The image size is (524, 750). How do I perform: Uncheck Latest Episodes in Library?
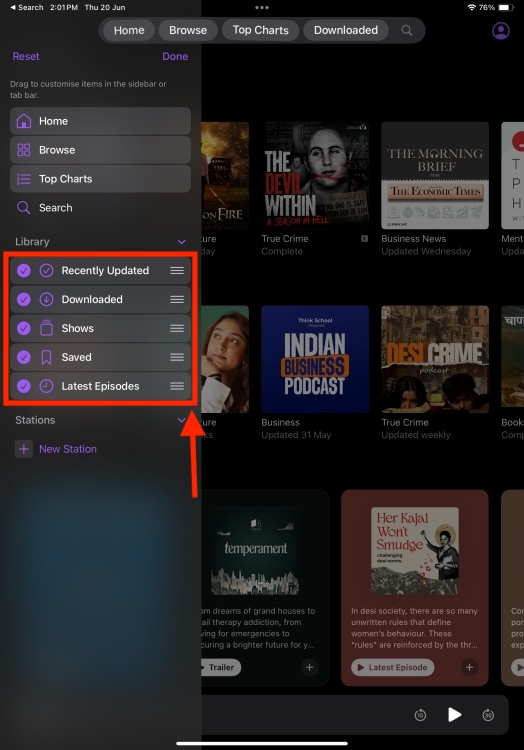[x=23, y=386]
